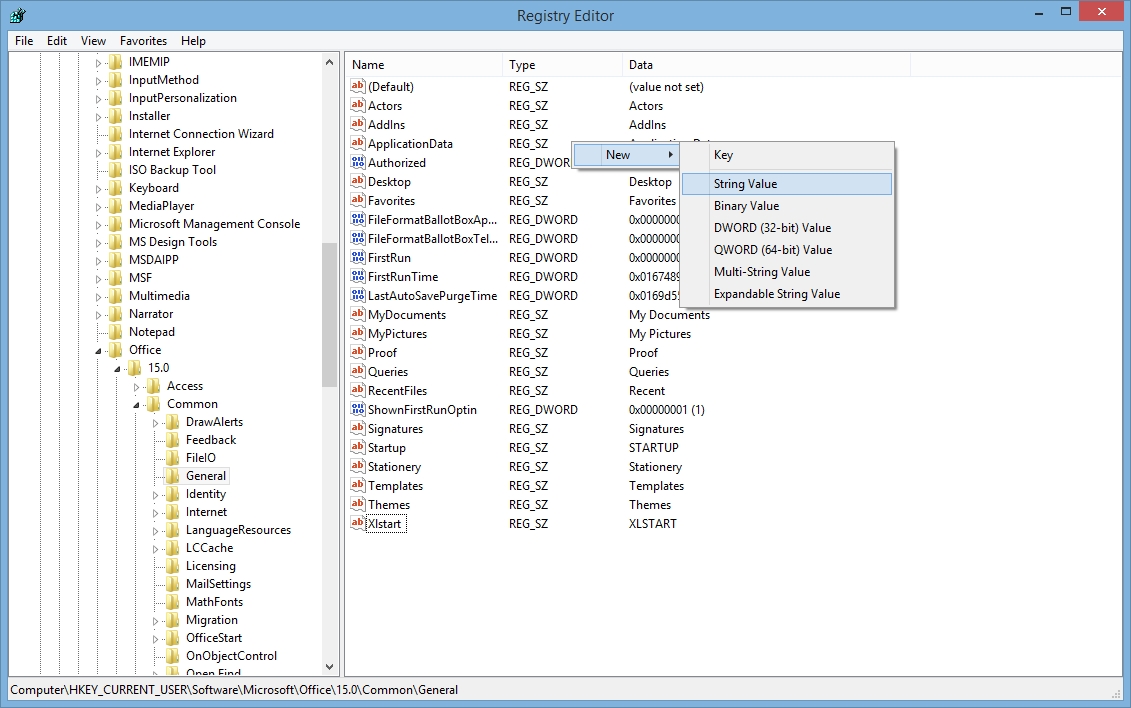1131x708 pixels.
Task: Select the Themes value name
Action: coord(389,505)
